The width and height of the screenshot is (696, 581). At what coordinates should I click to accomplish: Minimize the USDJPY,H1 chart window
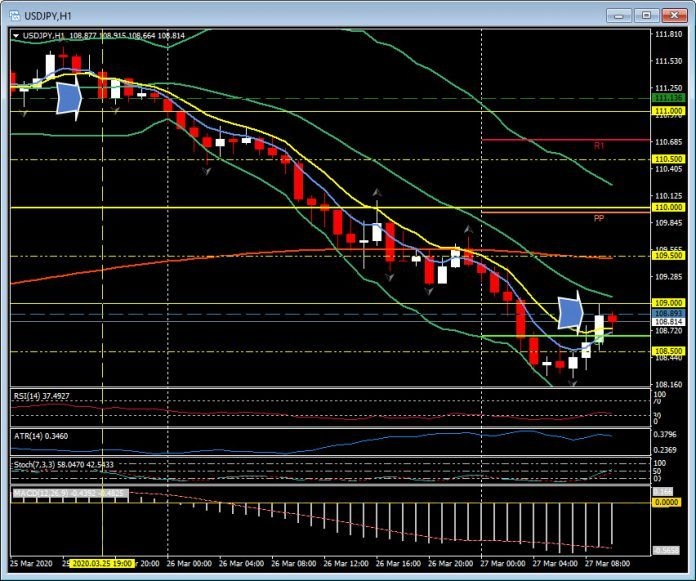[619, 16]
